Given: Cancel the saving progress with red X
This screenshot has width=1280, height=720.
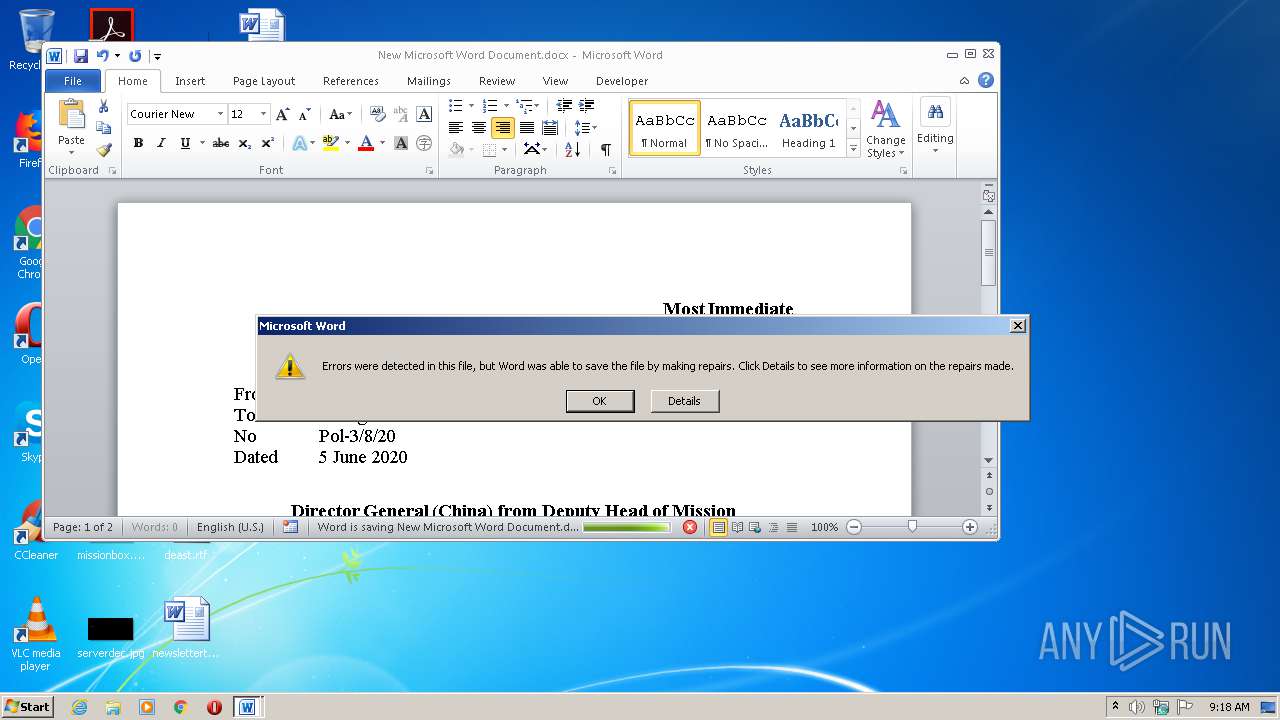Looking at the screenshot, I should point(690,527).
